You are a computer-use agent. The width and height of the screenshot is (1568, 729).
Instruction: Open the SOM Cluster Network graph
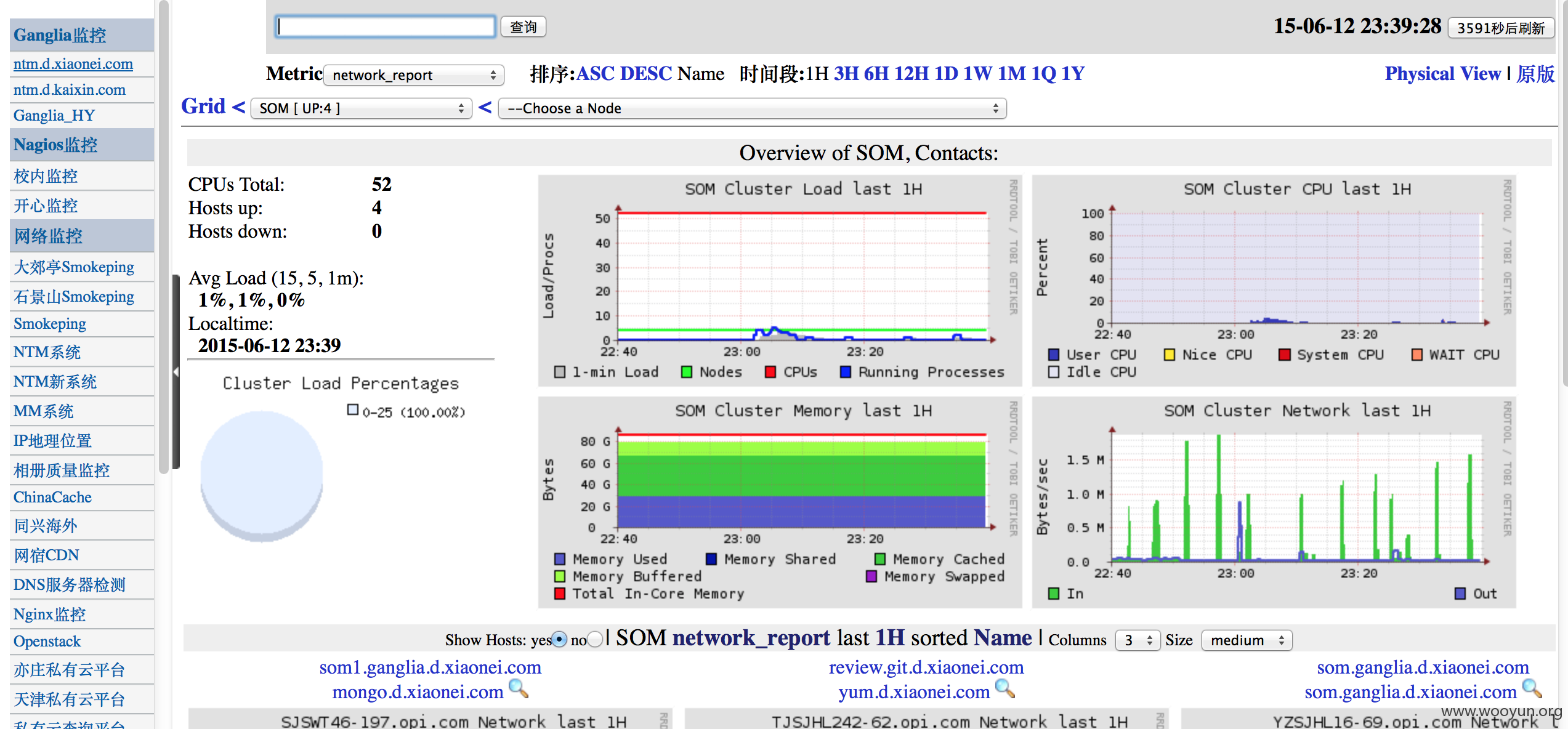[1274, 502]
